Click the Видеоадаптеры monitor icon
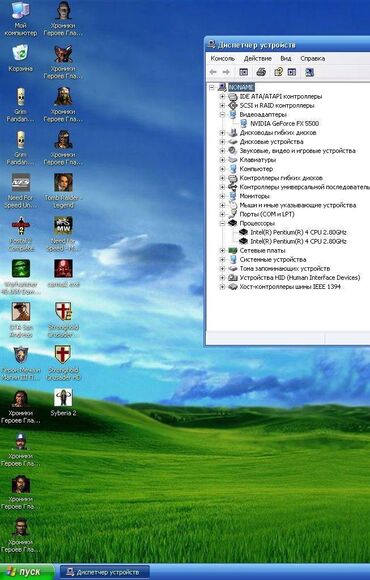Image resolution: width=370 pixels, height=580 pixels. pos(232,115)
